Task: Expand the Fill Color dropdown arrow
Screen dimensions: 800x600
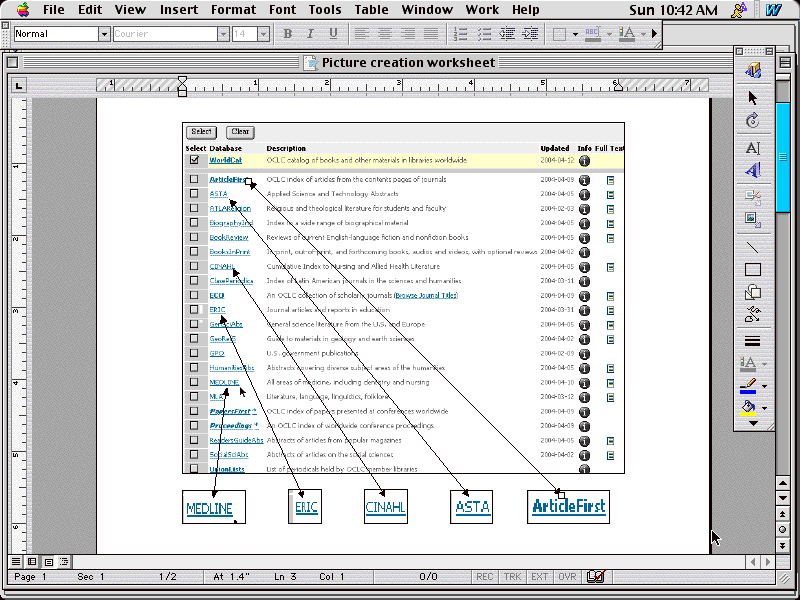Action: click(764, 408)
